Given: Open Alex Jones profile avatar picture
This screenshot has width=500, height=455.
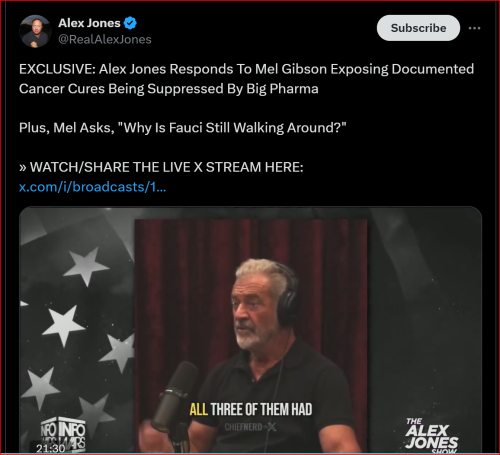Looking at the screenshot, I should (35, 31).
